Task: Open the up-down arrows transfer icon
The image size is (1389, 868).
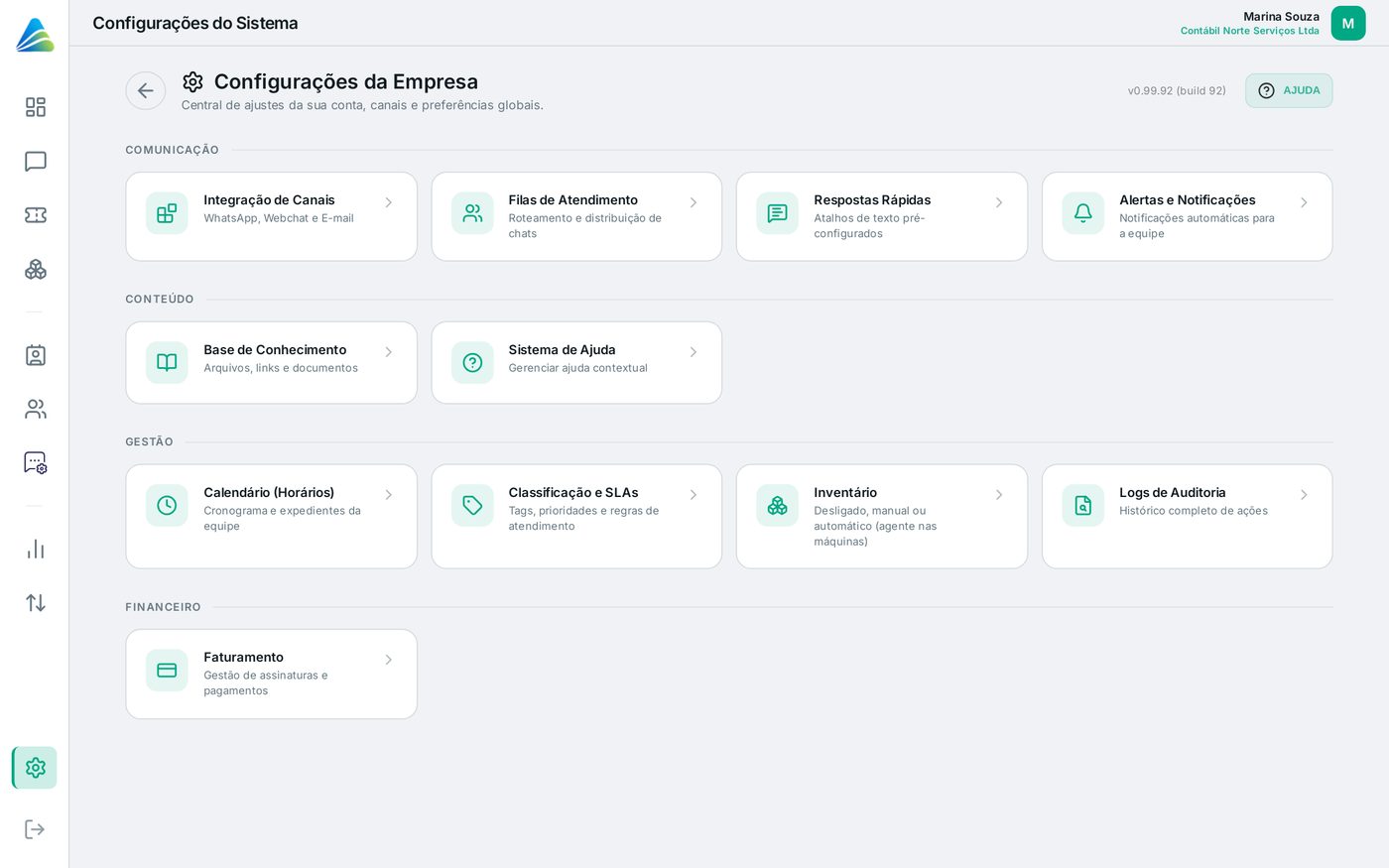Action: point(36,603)
